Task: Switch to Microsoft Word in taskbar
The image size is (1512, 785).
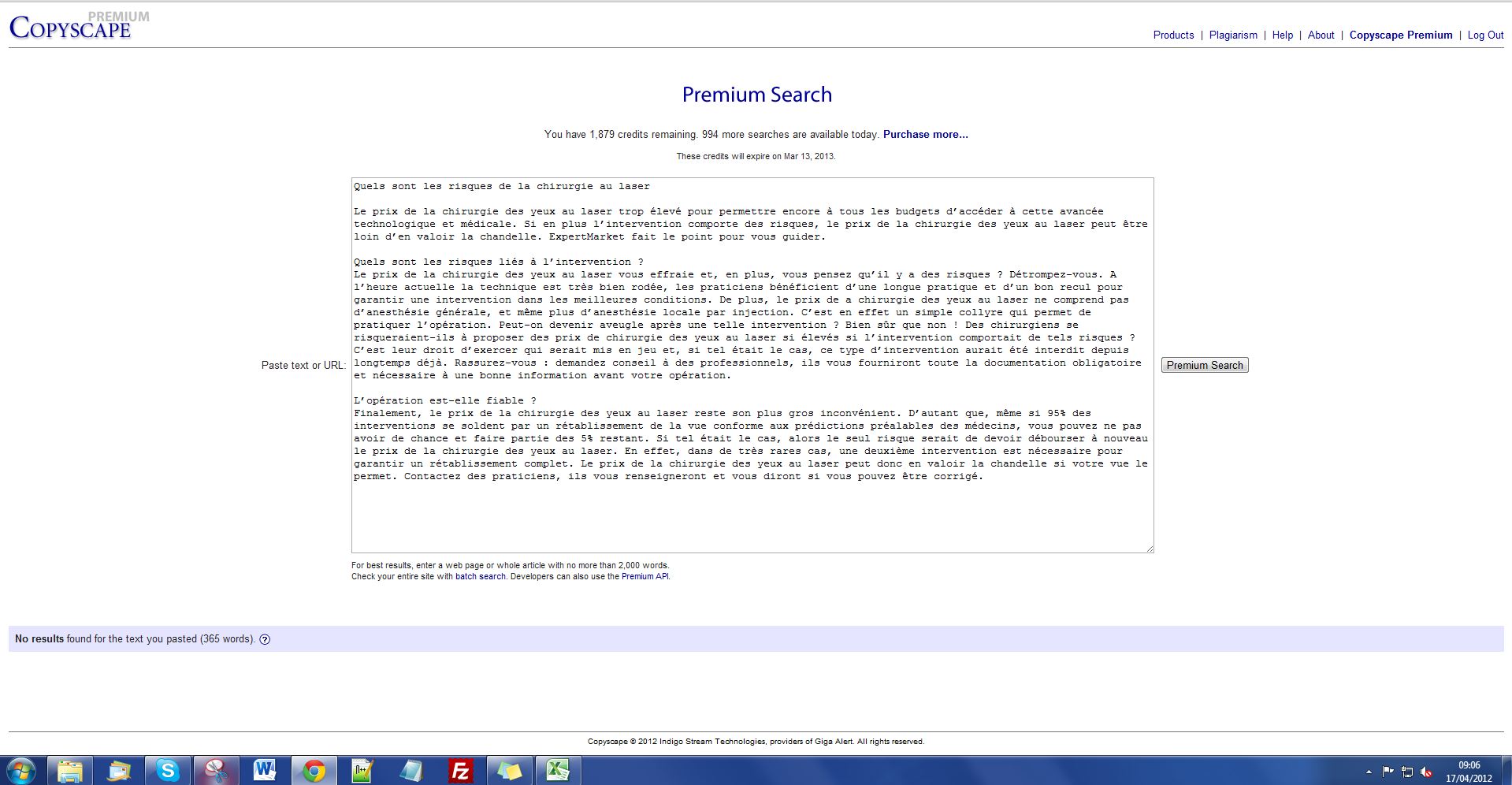Action: 265,770
